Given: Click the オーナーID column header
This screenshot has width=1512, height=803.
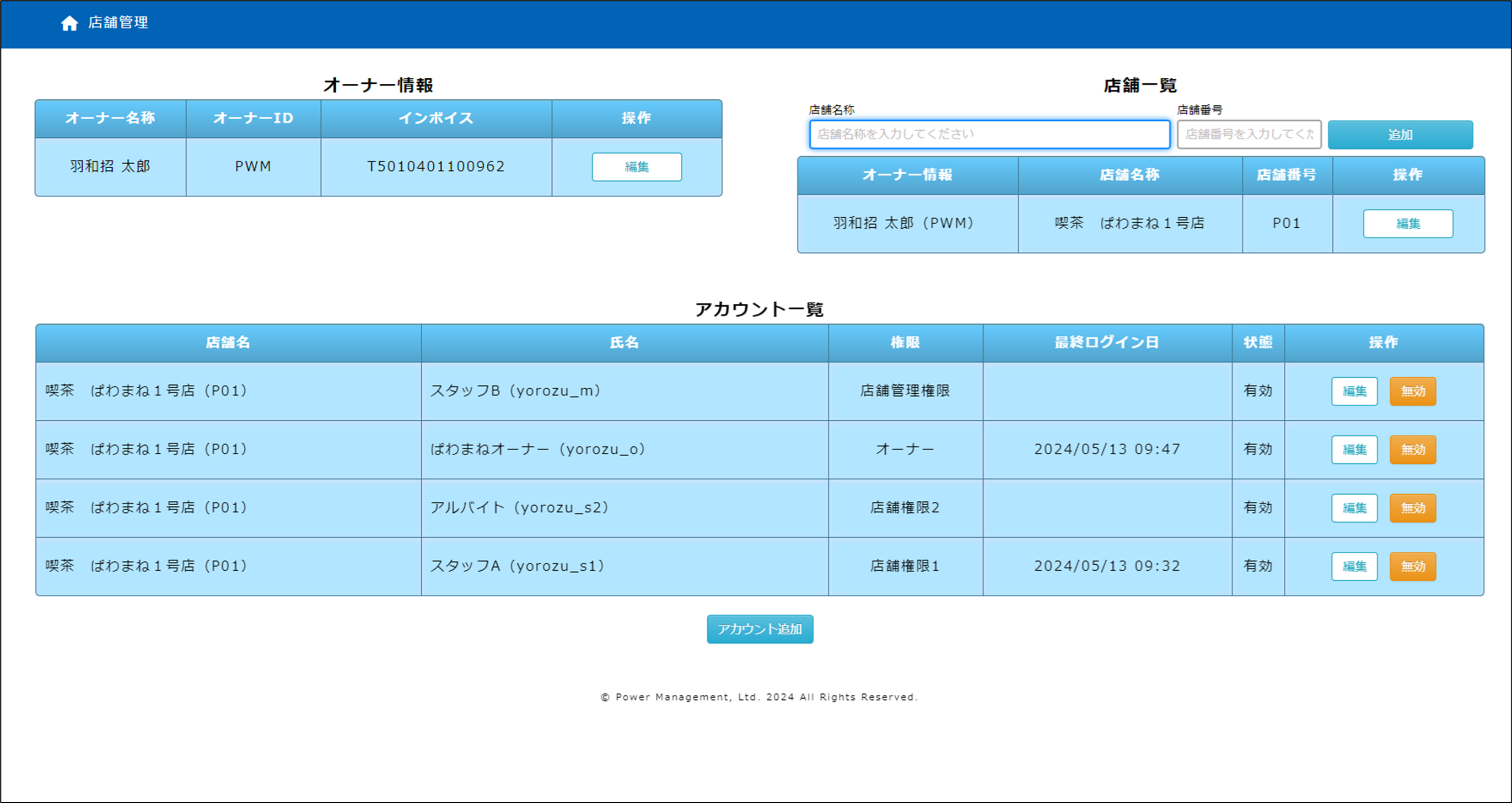Looking at the screenshot, I should click(253, 118).
